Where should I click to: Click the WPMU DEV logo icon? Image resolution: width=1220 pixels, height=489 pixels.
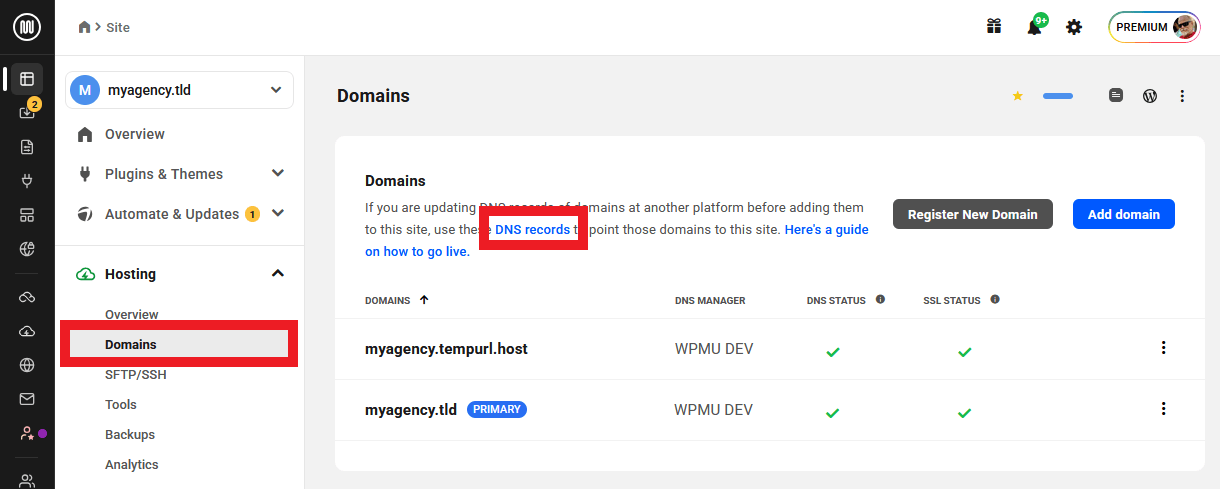click(x=27, y=27)
